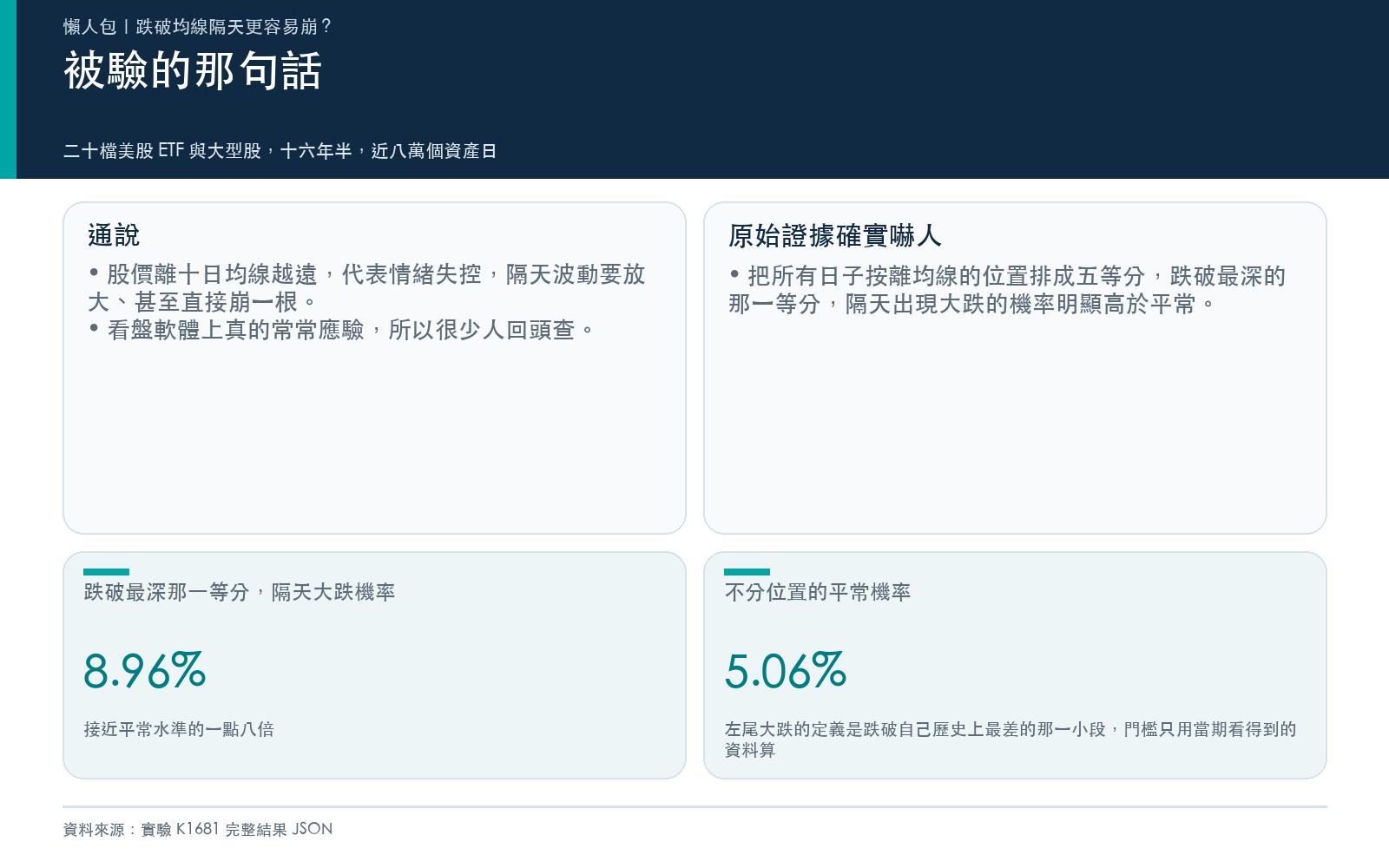Select the subtitle about 二十檔美股 ETF 與大型股

[280, 151]
